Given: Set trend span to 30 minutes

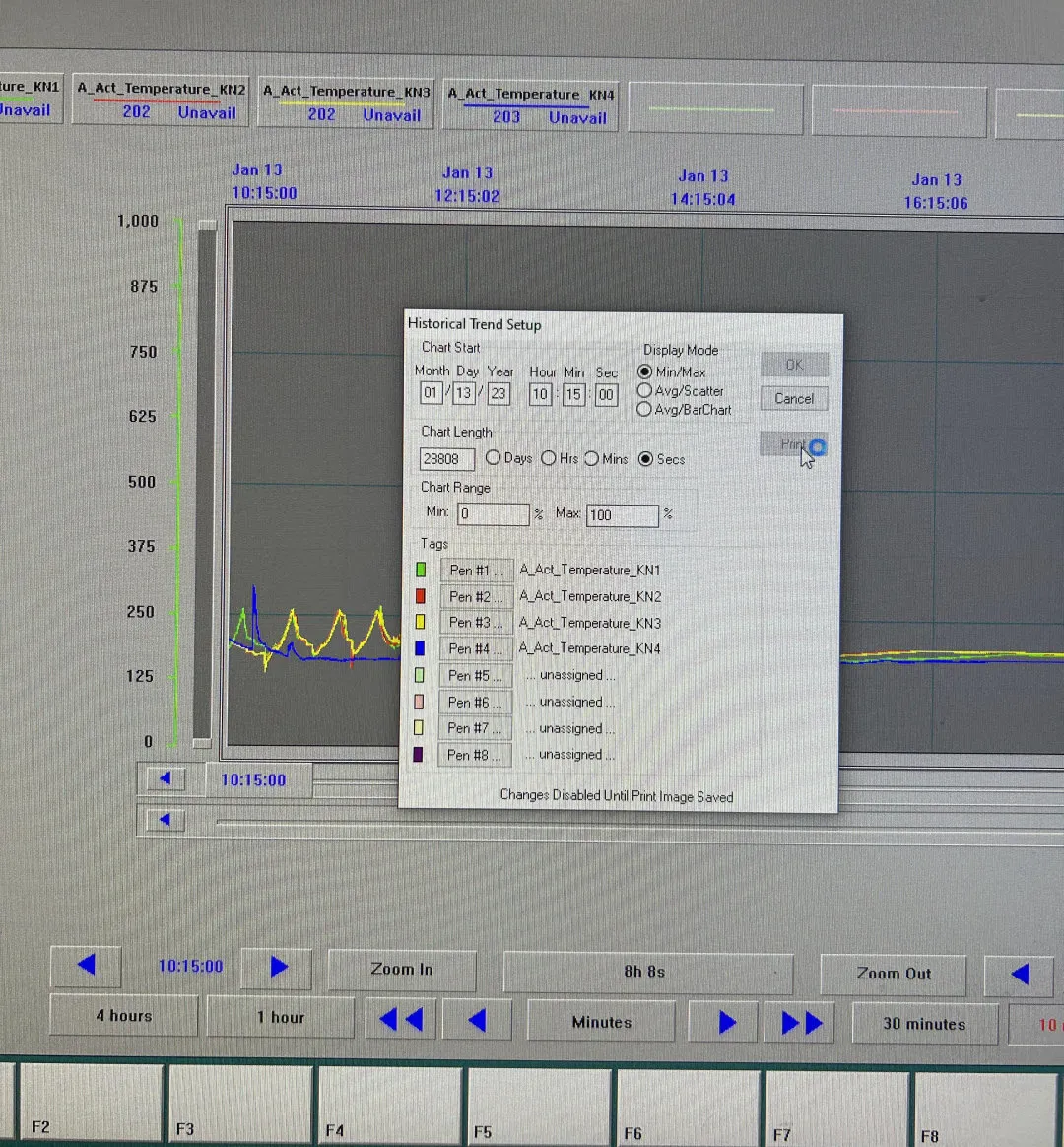Looking at the screenshot, I should [924, 1024].
